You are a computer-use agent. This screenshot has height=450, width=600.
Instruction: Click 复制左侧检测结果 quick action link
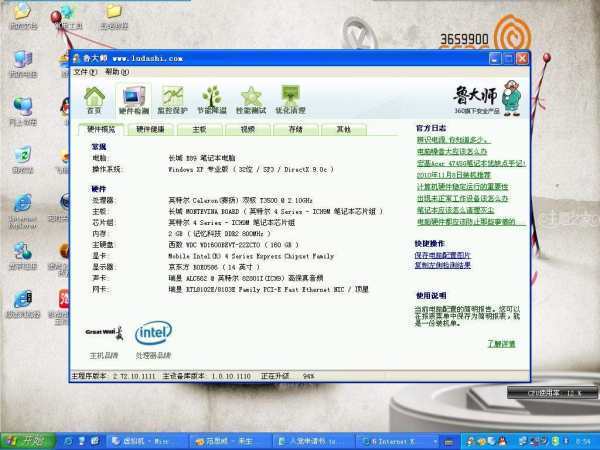pos(443,265)
